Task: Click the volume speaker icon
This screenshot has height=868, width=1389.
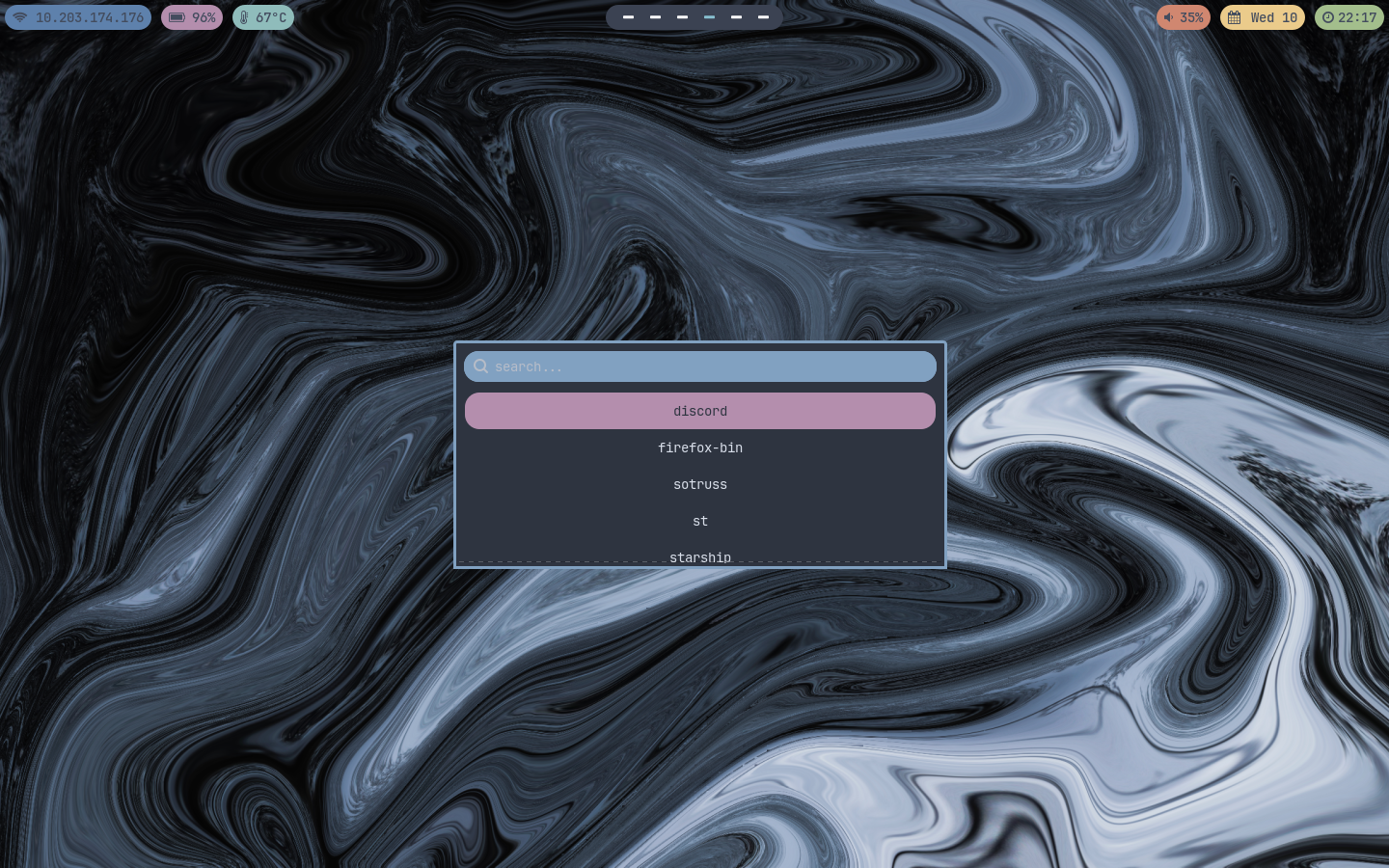Action: tap(1168, 17)
